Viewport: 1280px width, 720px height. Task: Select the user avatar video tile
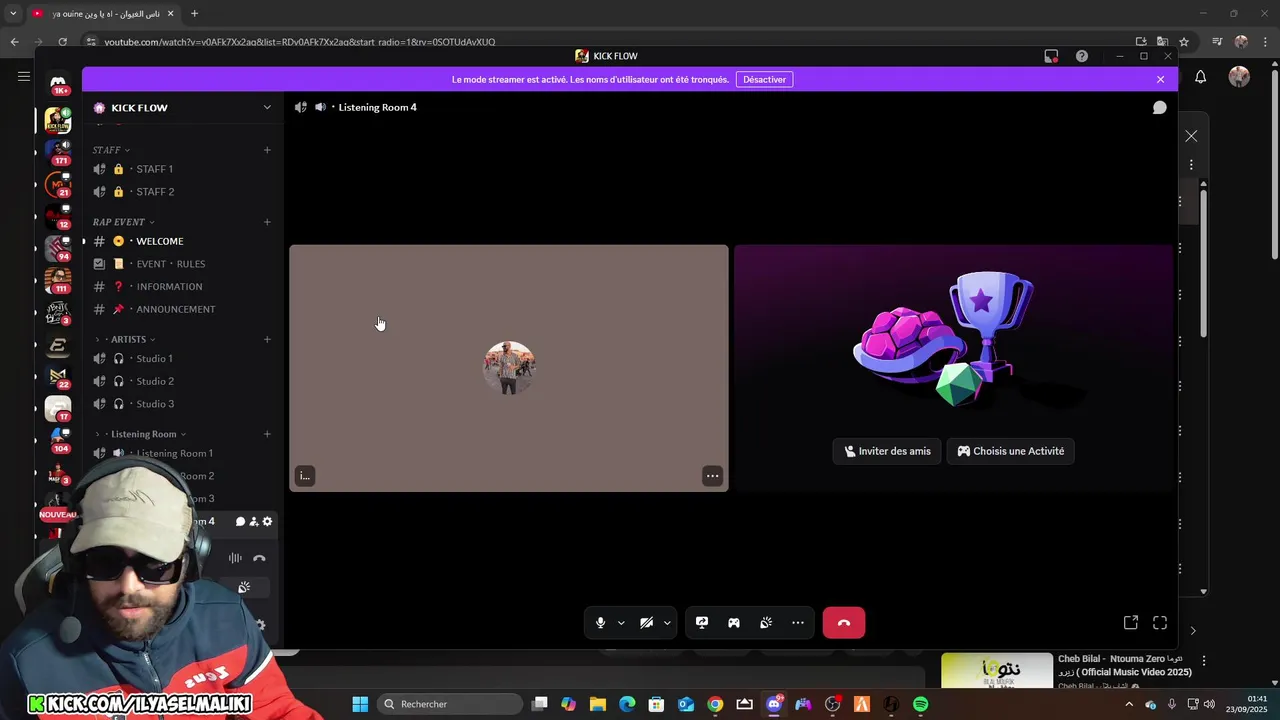(x=509, y=367)
